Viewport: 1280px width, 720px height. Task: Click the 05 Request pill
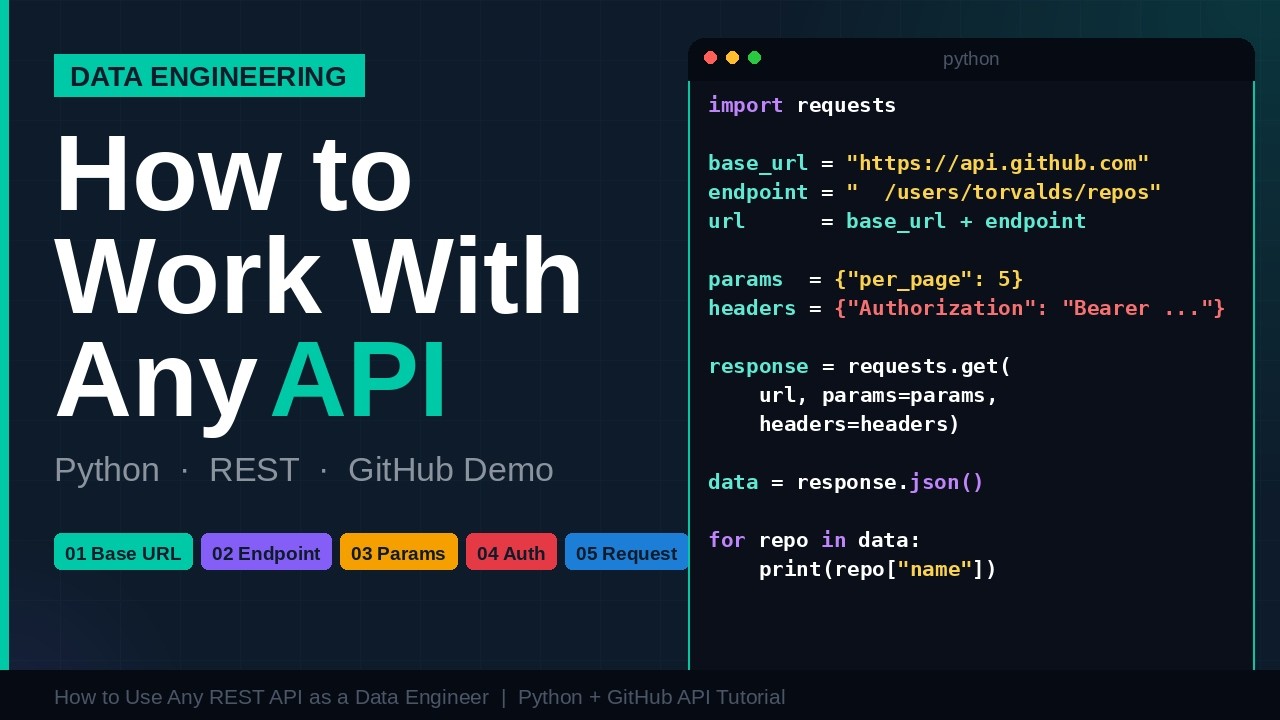click(626, 552)
